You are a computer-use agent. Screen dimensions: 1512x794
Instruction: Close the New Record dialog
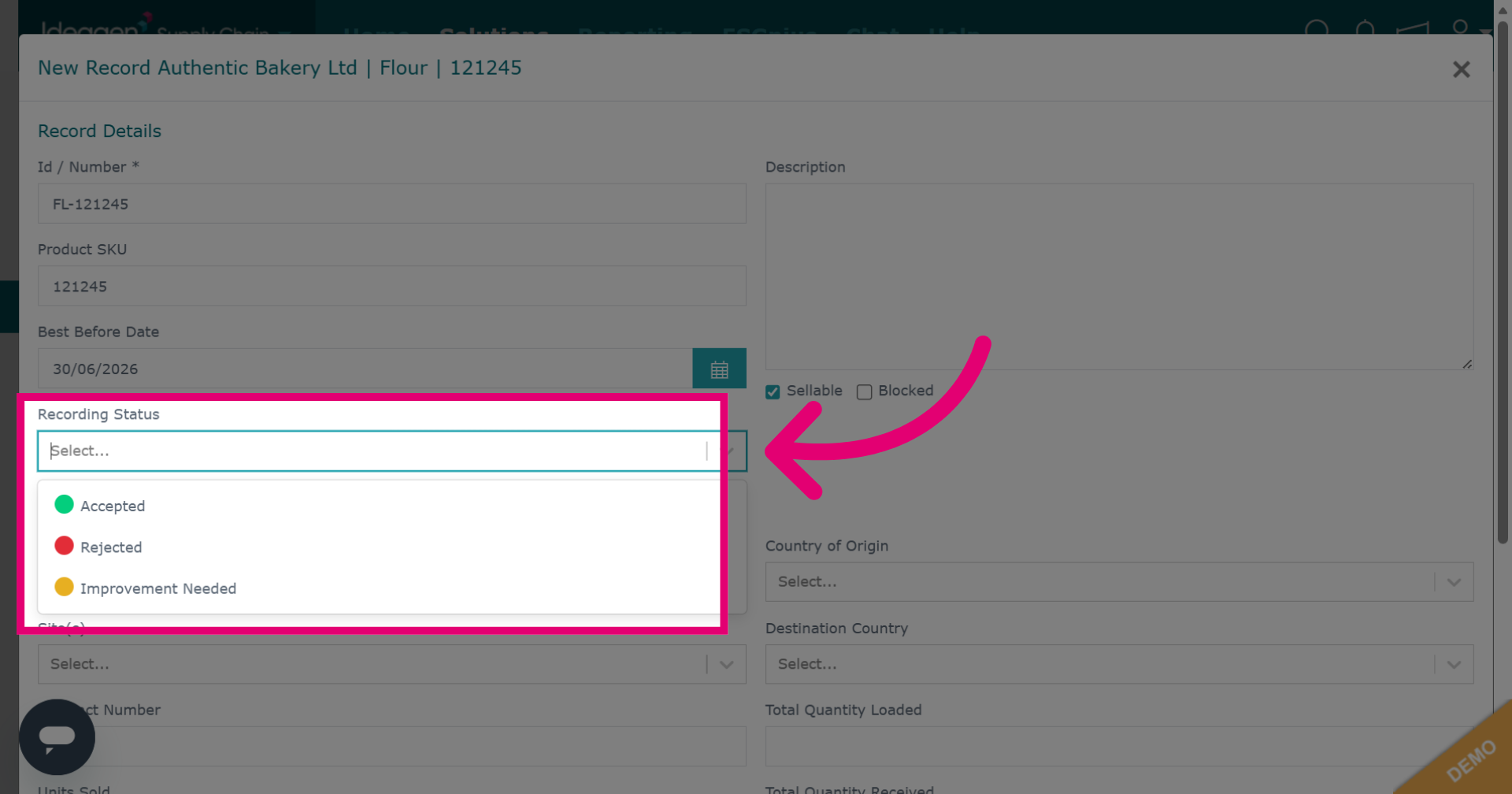click(x=1461, y=69)
